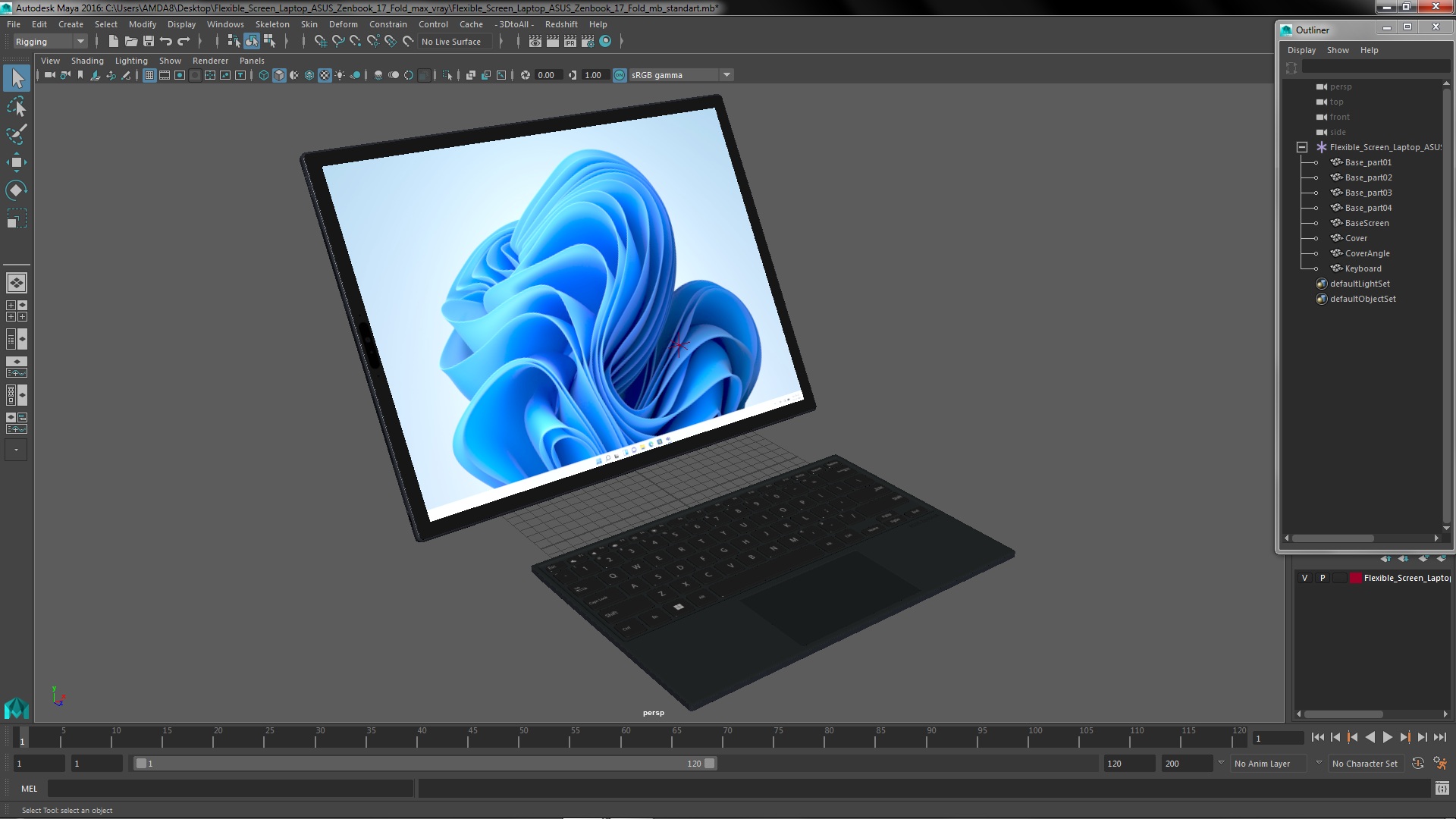The height and width of the screenshot is (819, 1456).
Task: Toggle wireframe display cube icon
Action: [x=264, y=75]
